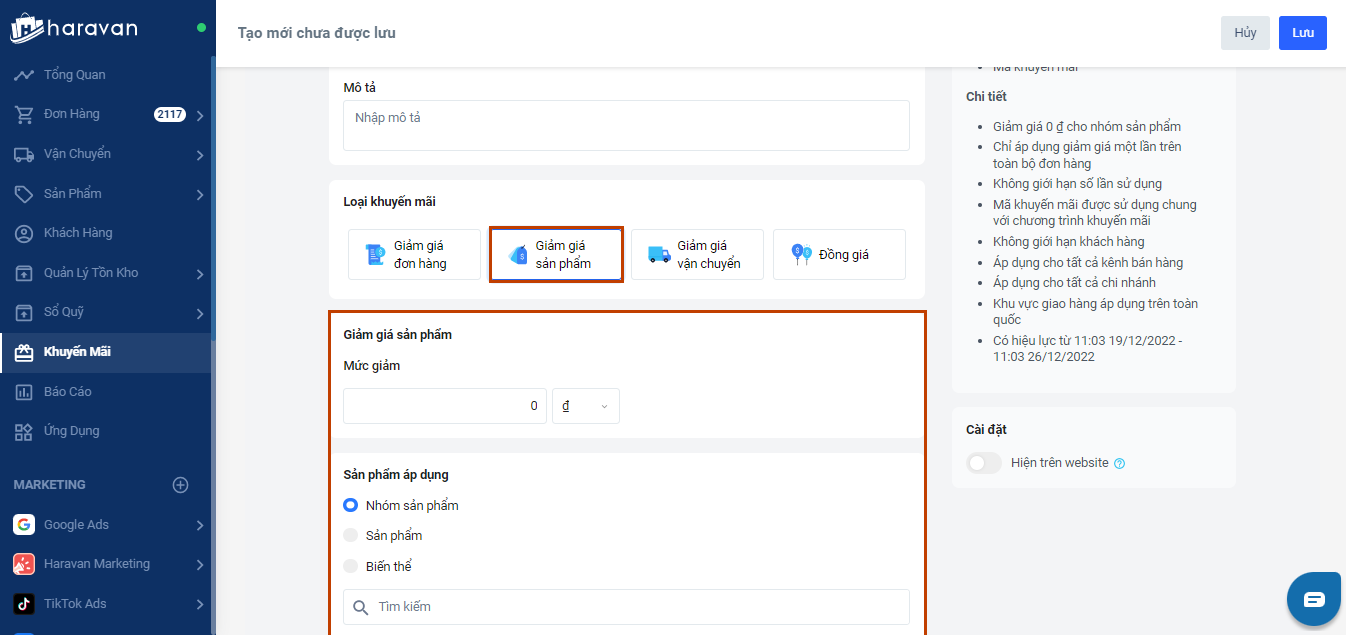Open Ứng Dụng menu item
Viewport: 1346px width, 635px height.
click(105, 431)
